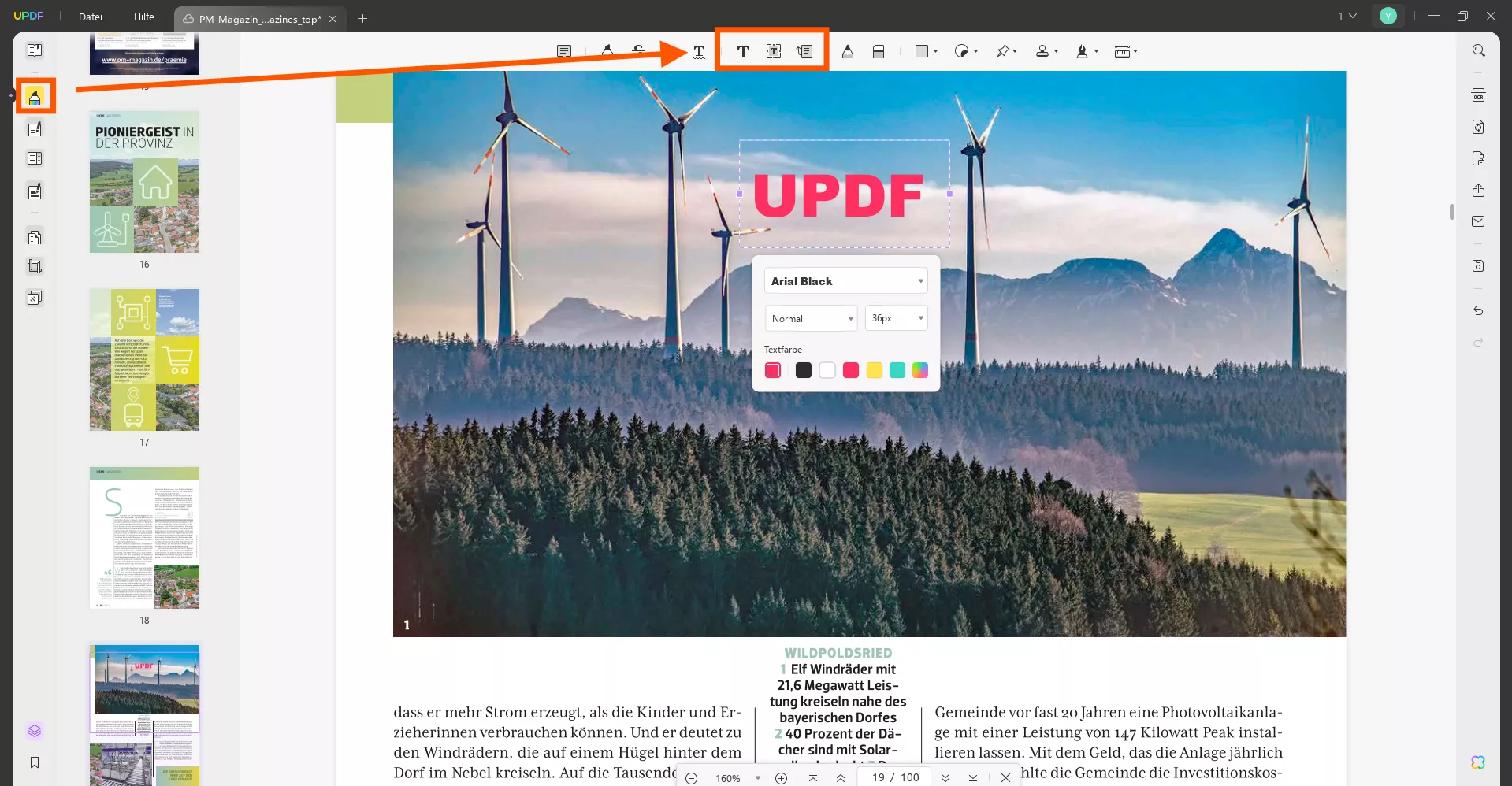
Task: Zoom in with the plus button
Action: click(x=781, y=778)
